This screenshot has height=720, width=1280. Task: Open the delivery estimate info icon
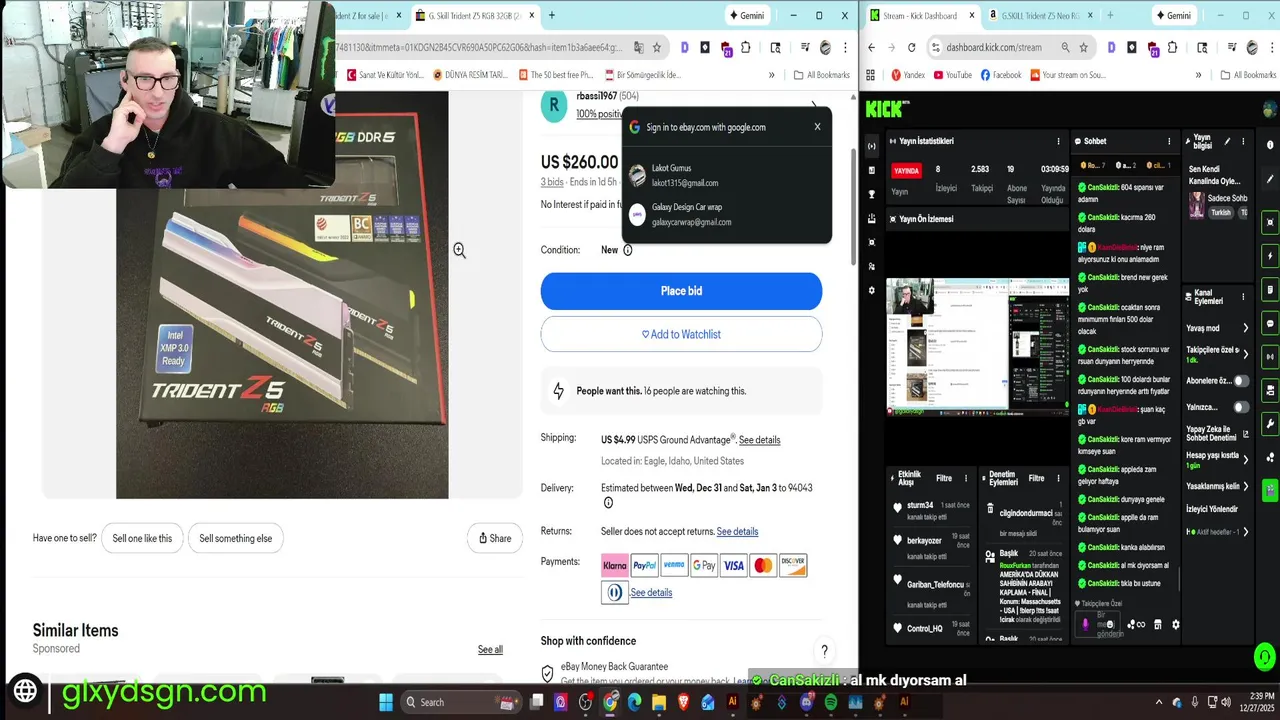[x=608, y=503]
